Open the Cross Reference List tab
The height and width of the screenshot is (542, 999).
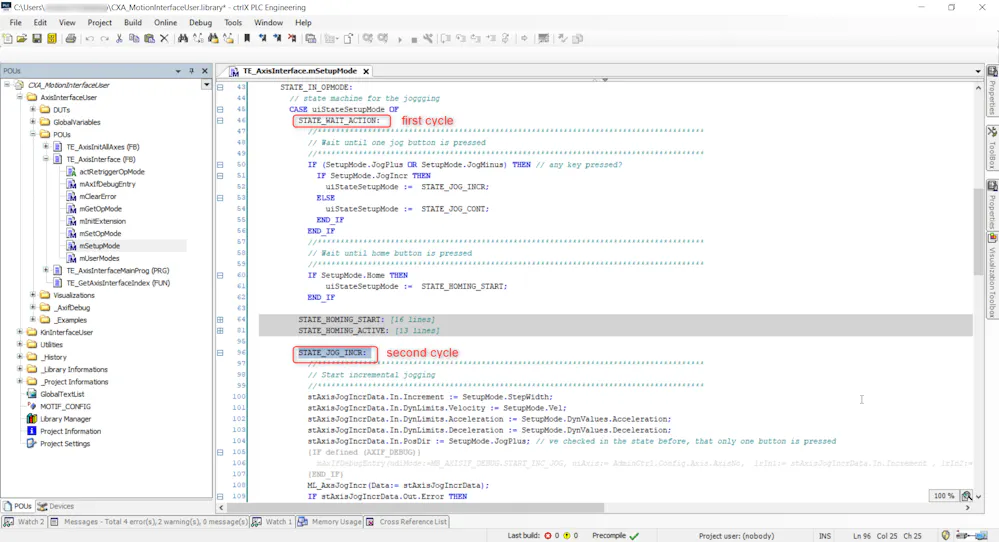(406, 522)
